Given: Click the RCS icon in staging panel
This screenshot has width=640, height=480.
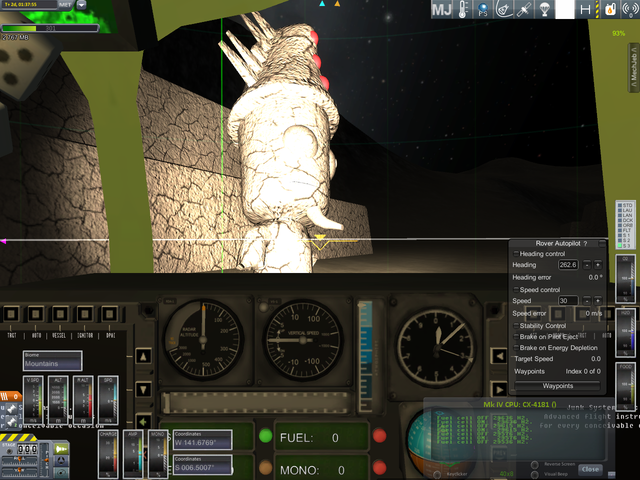Looking at the screenshot, I should tap(61, 461).
